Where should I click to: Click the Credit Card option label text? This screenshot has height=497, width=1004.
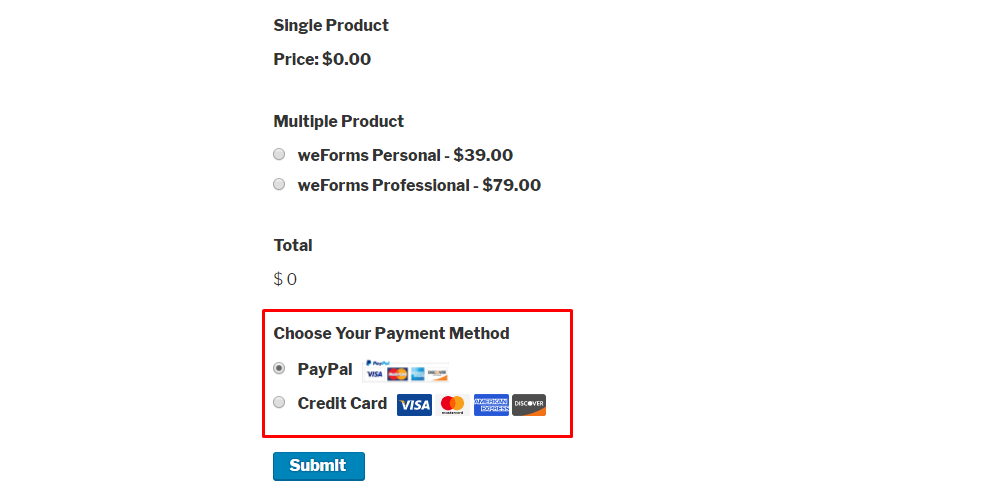pyautogui.click(x=343, y=403)
